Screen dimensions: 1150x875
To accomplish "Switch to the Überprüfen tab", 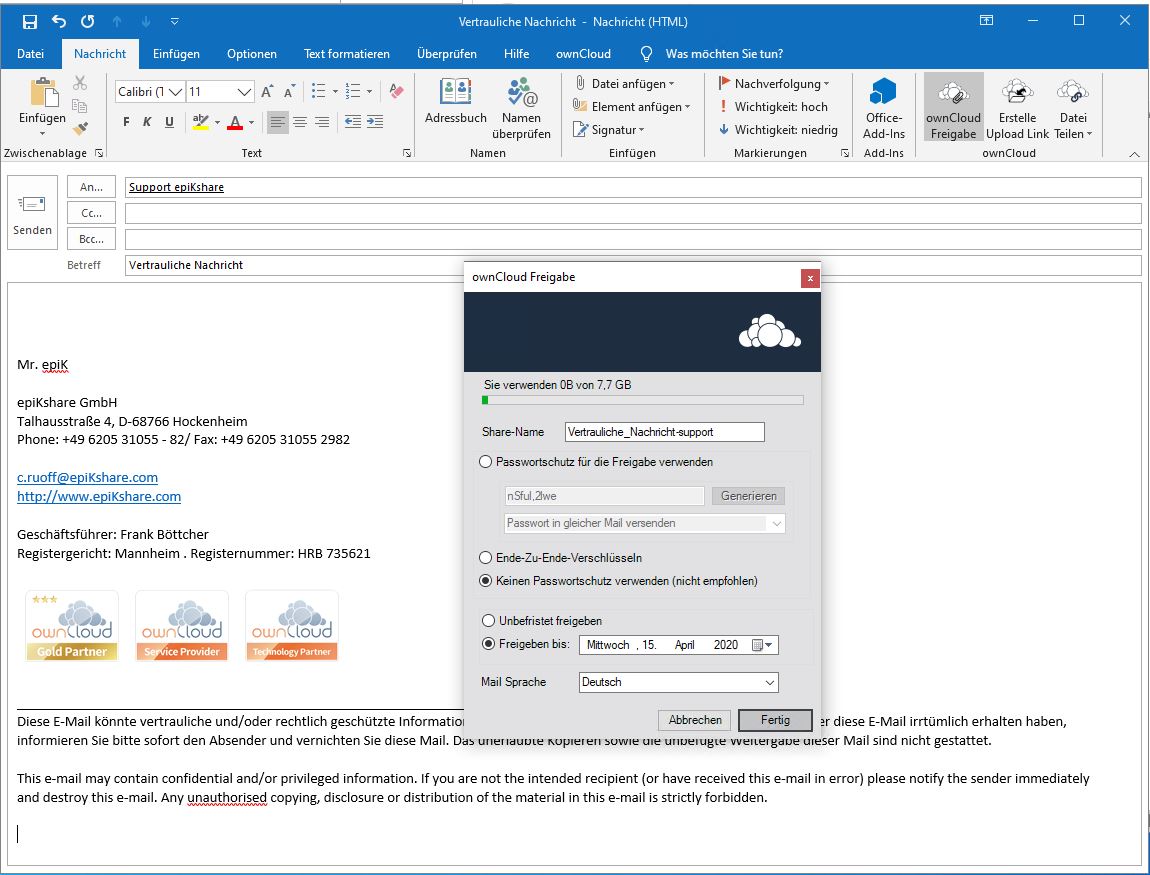I will [x=447, y=54].
